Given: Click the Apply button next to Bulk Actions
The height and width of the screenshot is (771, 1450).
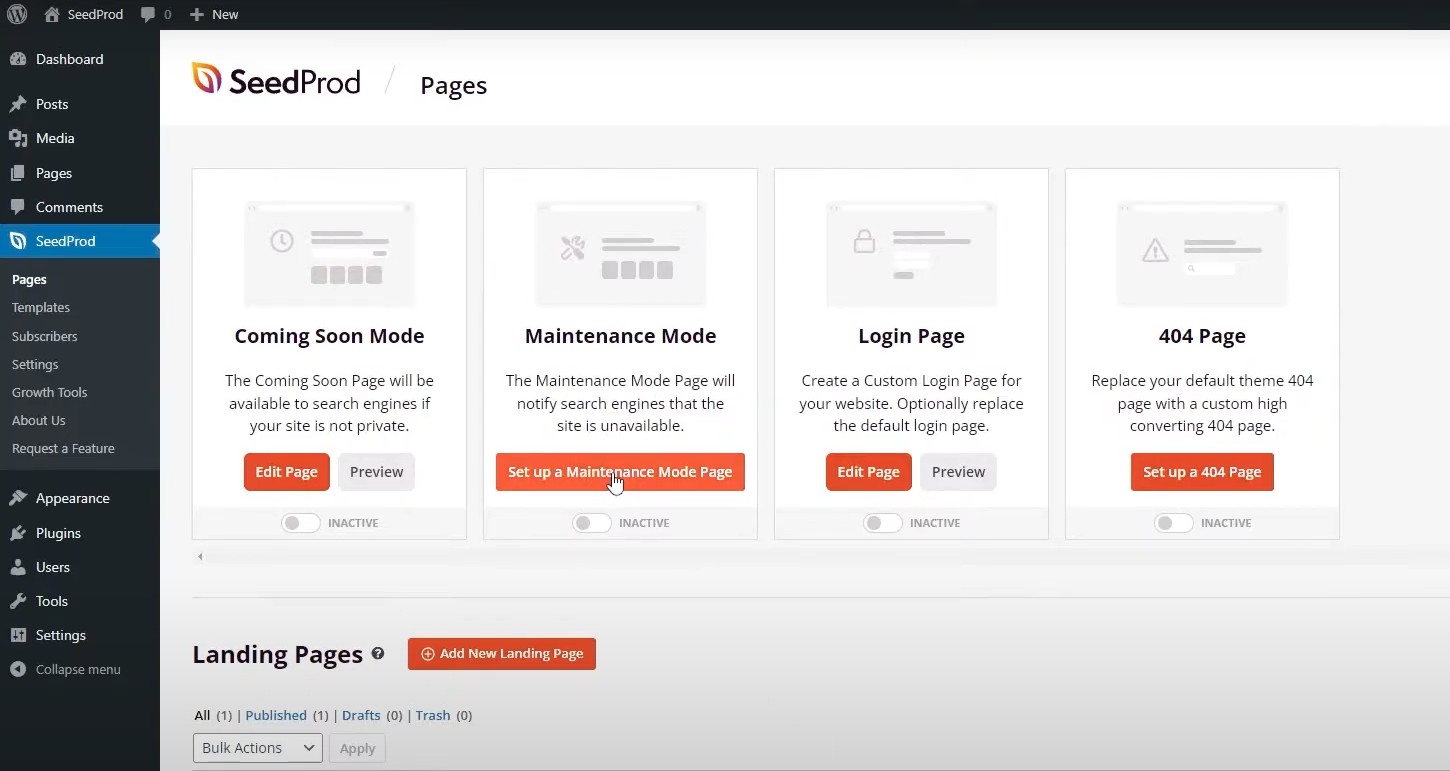Looking at the screenshot, I should (357, 747).
